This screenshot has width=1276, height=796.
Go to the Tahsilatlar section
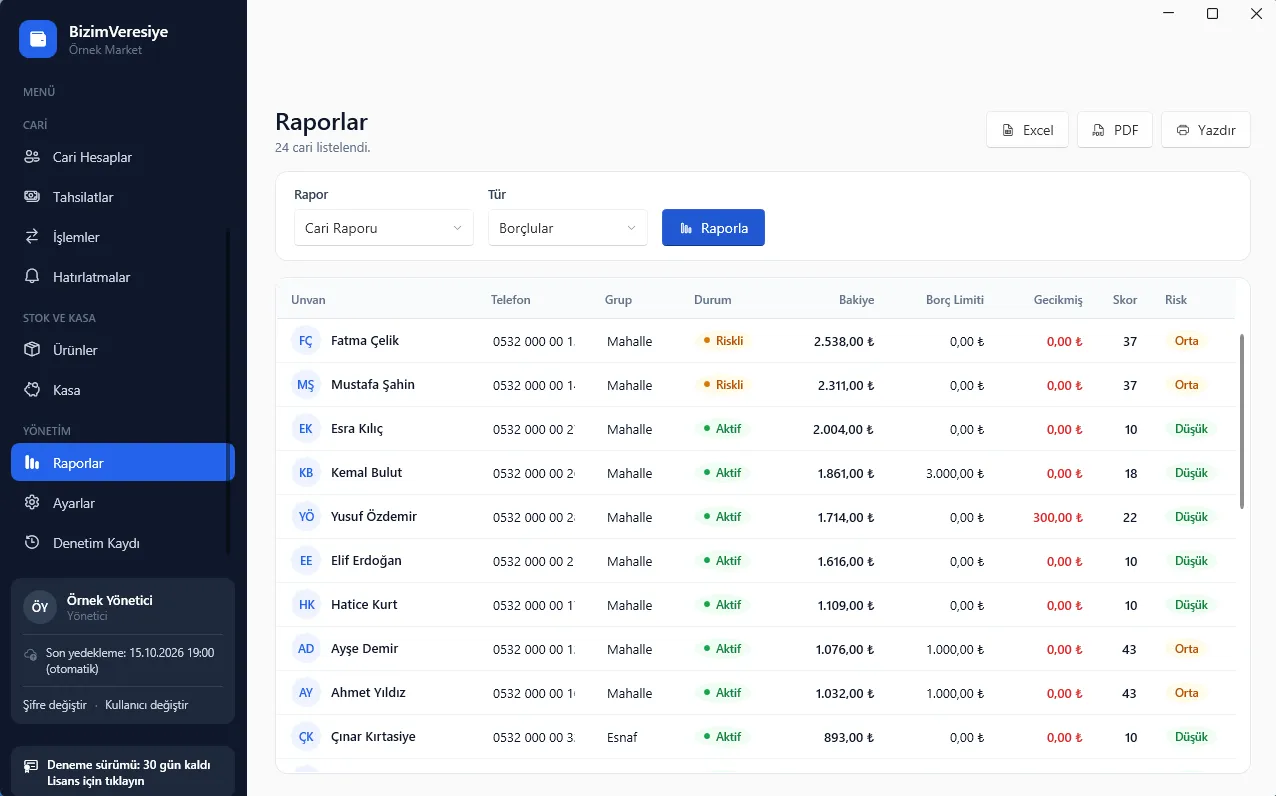(123, 197)
